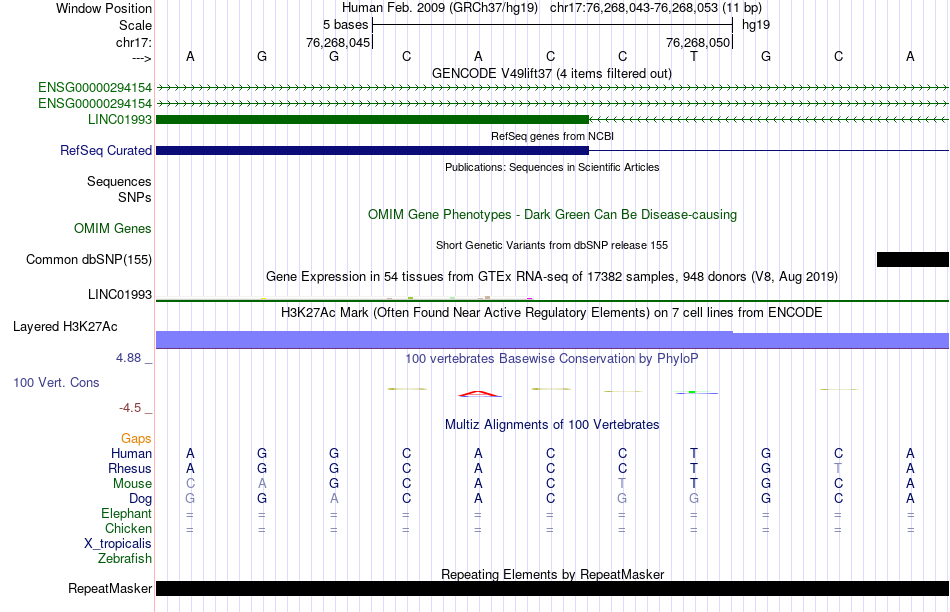Image resolution: width=950 pixels, height=612 pixels.
Task: Click the Gaps row label
Action: (x=136, y=438)
